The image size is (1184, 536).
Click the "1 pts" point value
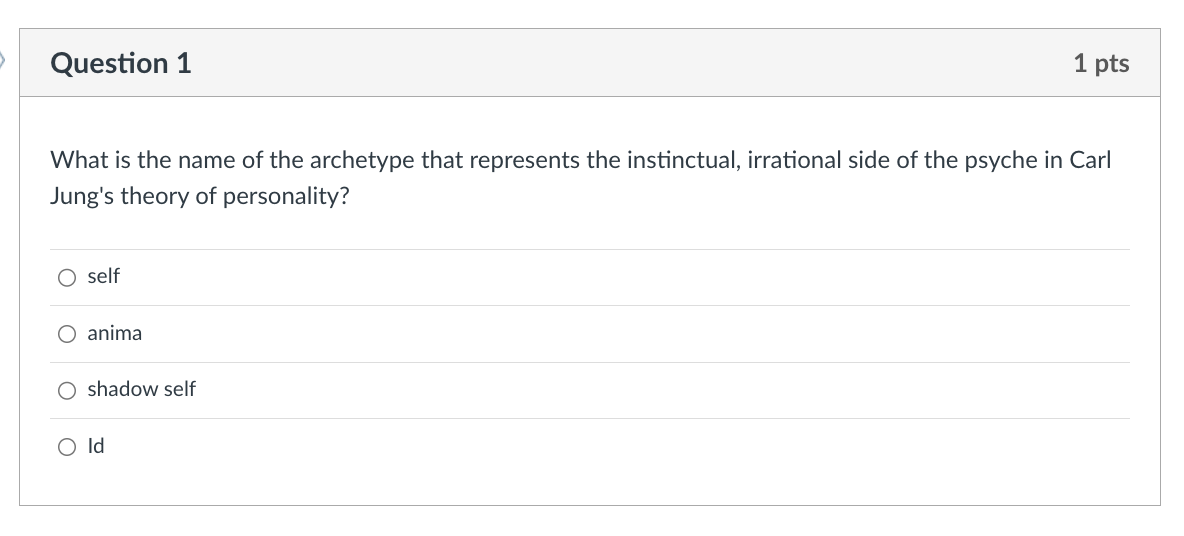[x=1101, y=63]
